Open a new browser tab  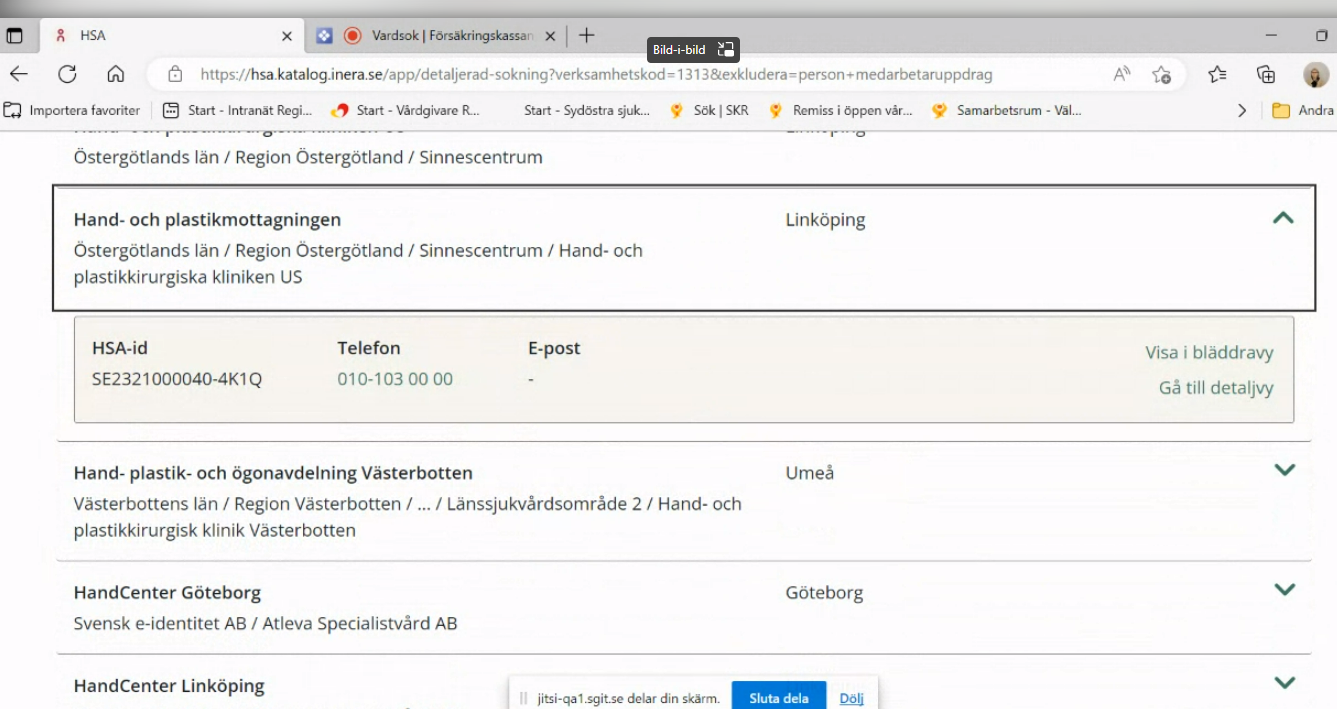tap(587, 36)
